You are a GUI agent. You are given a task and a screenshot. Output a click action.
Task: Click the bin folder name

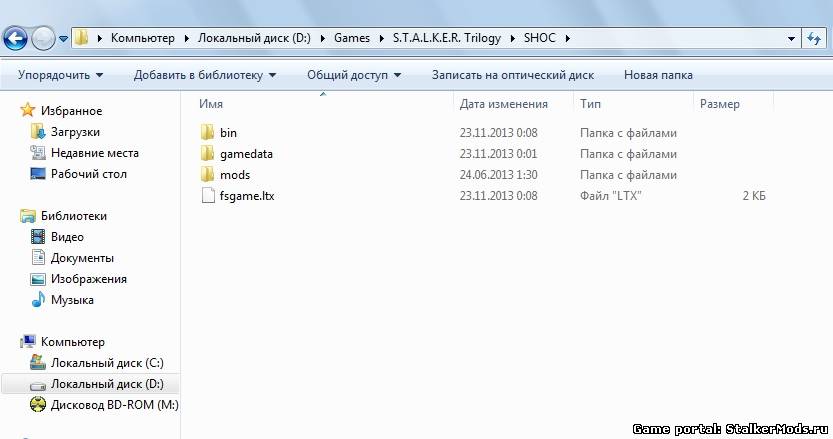228,132
